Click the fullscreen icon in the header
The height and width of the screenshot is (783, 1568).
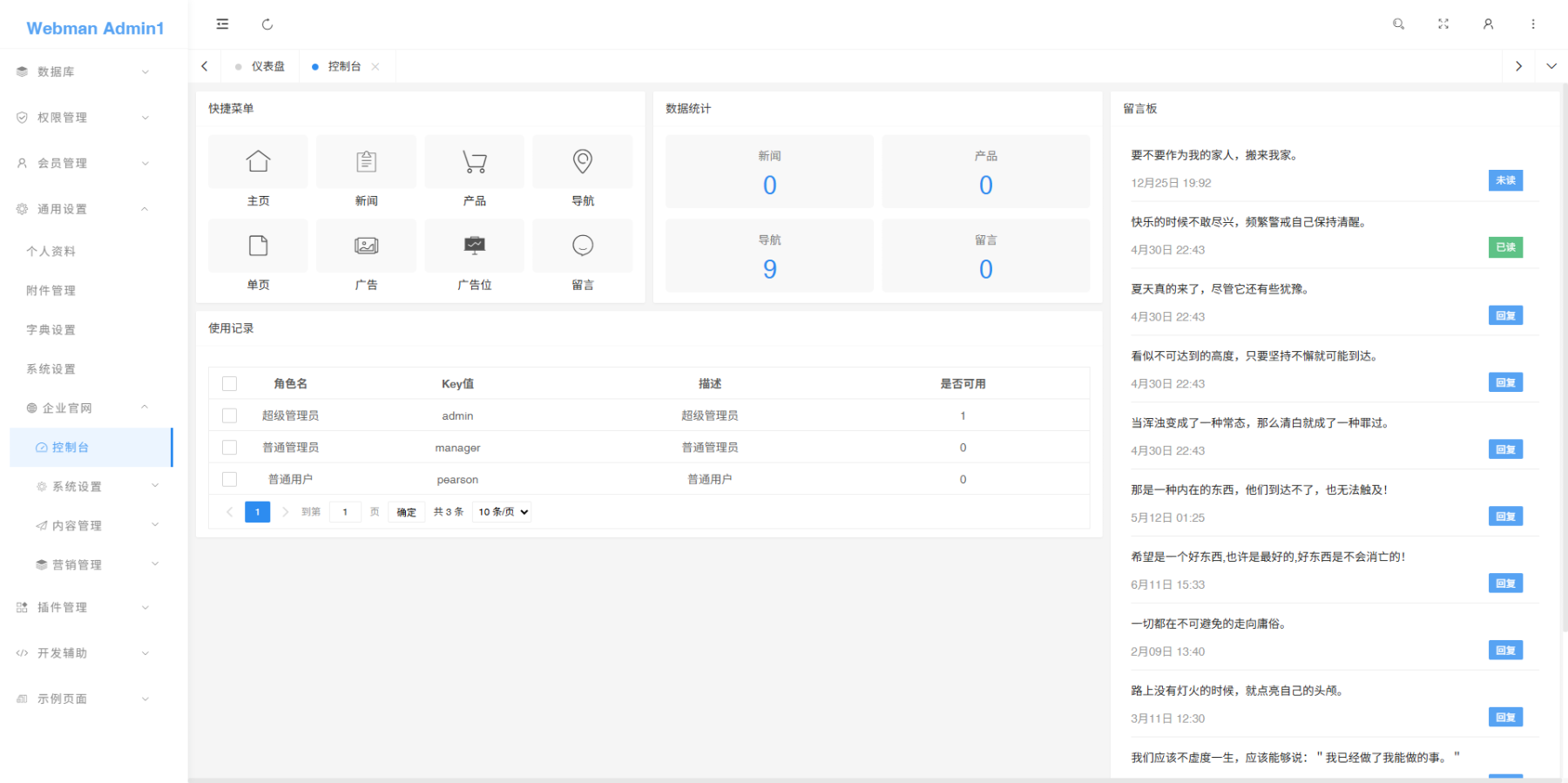pyautogui.click(x=1443, y=24)
